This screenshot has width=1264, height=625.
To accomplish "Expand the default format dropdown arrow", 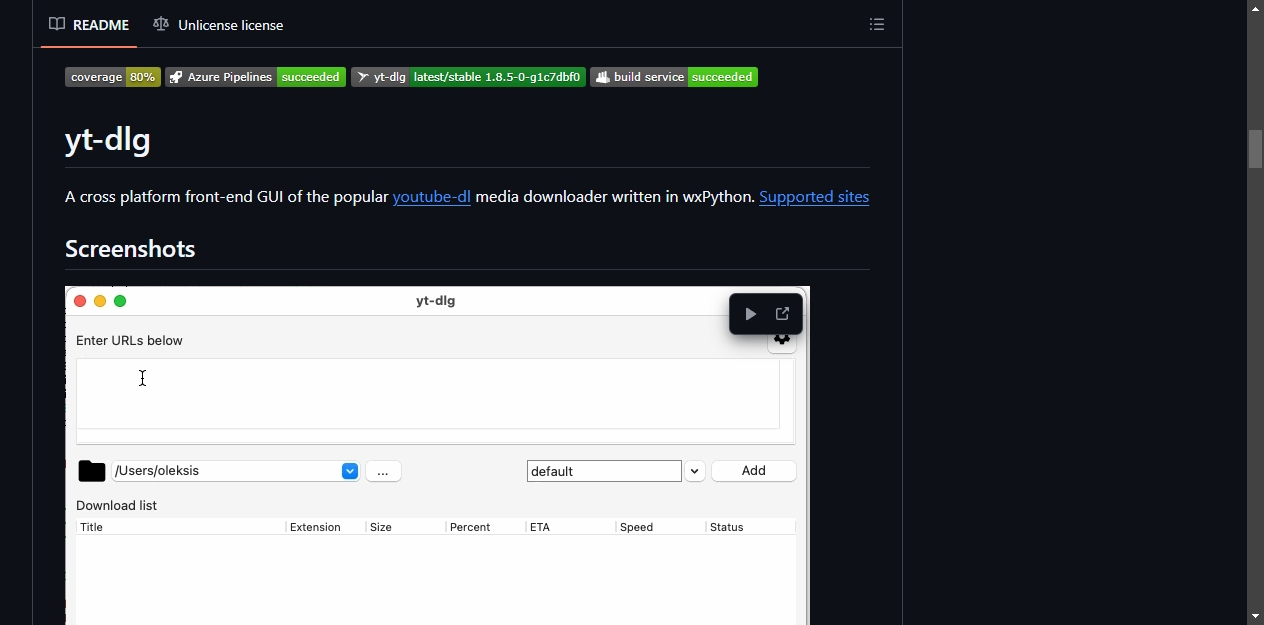I will click(x=695, y=471).
